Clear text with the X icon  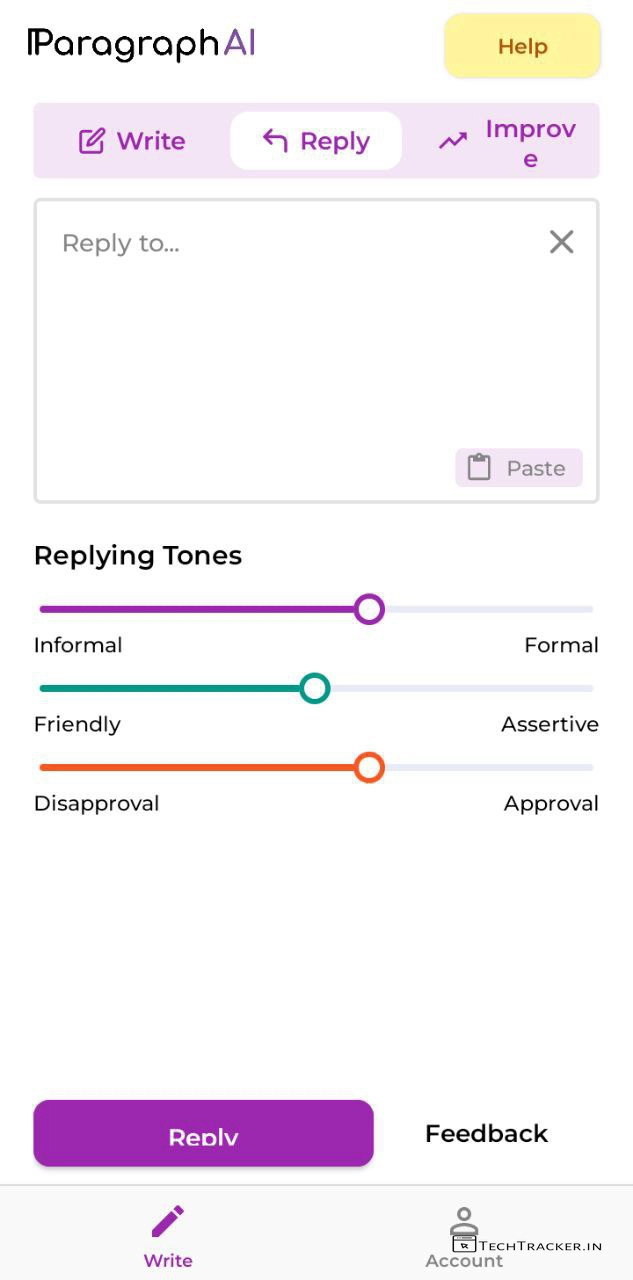click(x=561, y=242)
